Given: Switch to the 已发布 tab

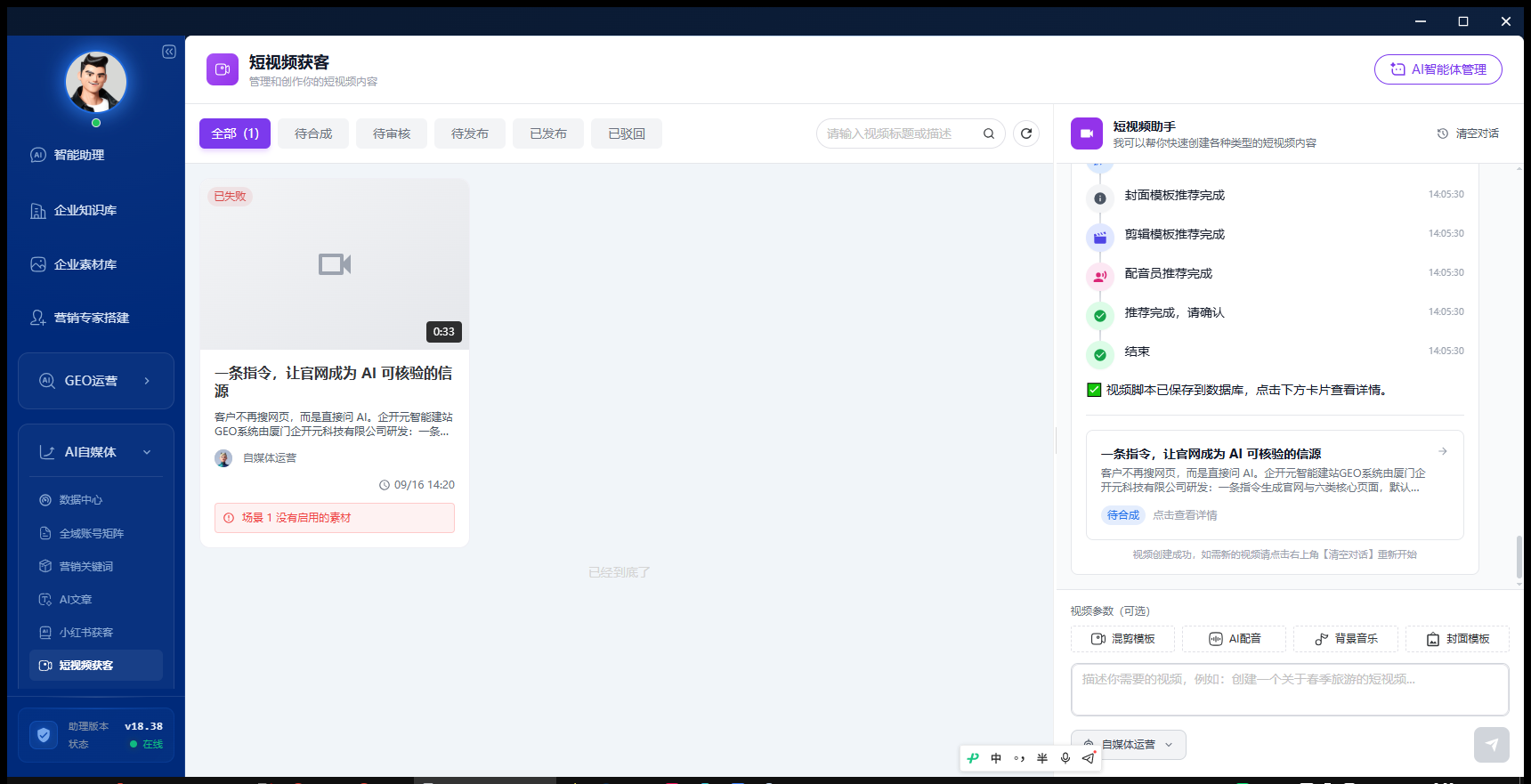Looking at the screenshot, I should click(548, 133).
